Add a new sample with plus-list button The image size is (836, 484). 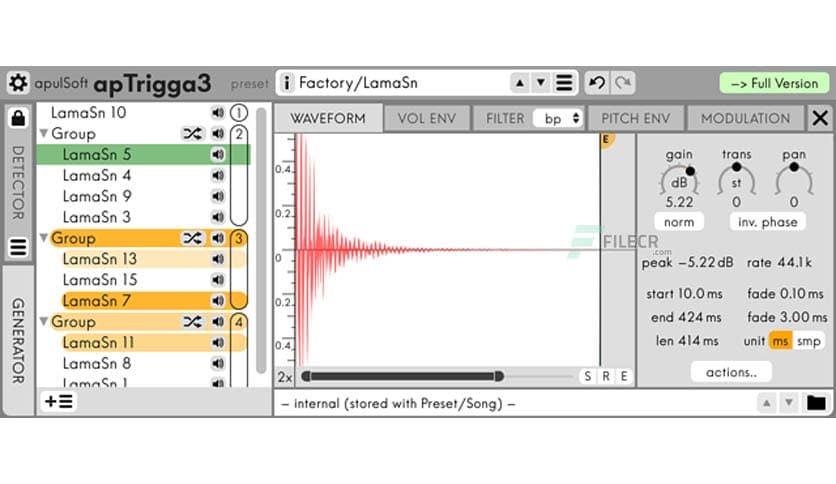click(59, 401)
